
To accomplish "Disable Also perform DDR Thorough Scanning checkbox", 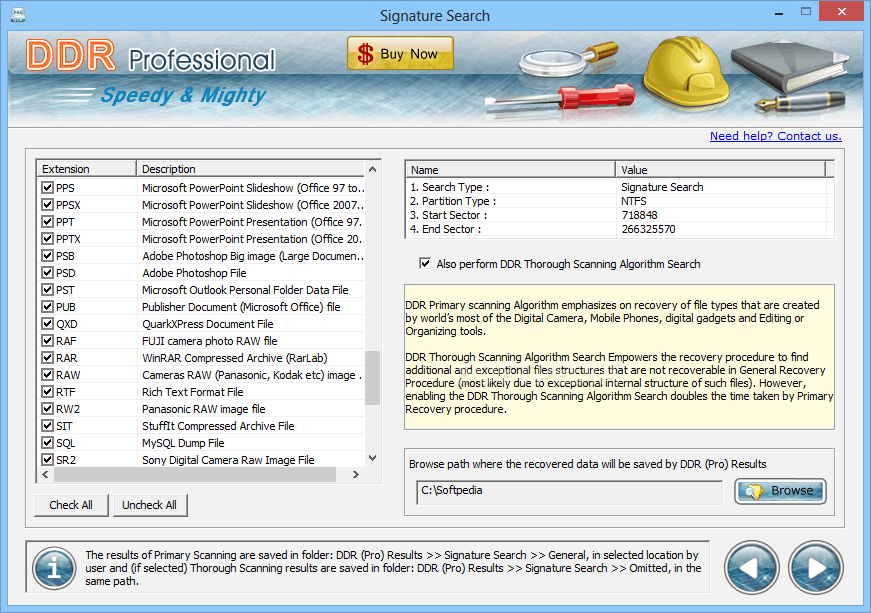I will click(425, 263).
